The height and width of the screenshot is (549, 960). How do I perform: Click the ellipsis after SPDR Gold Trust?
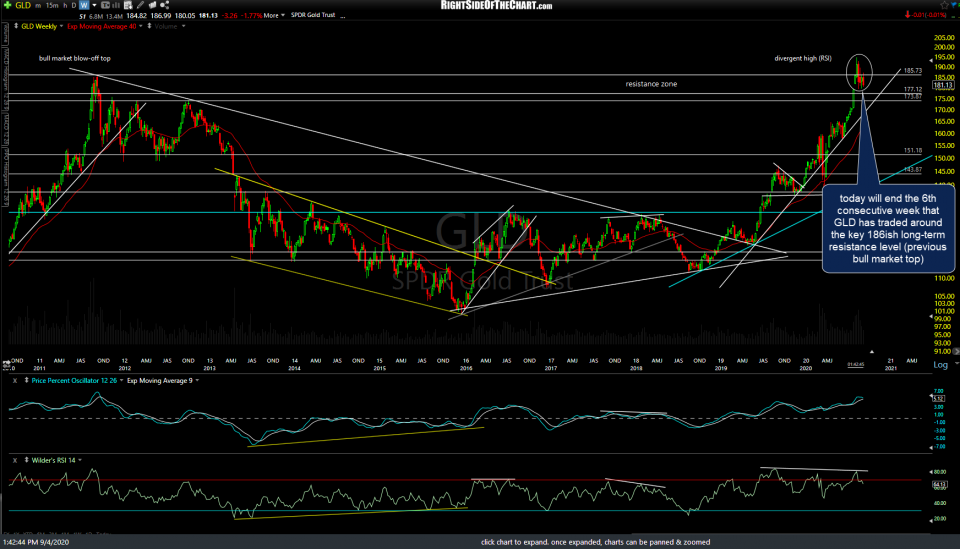[342, 17]
